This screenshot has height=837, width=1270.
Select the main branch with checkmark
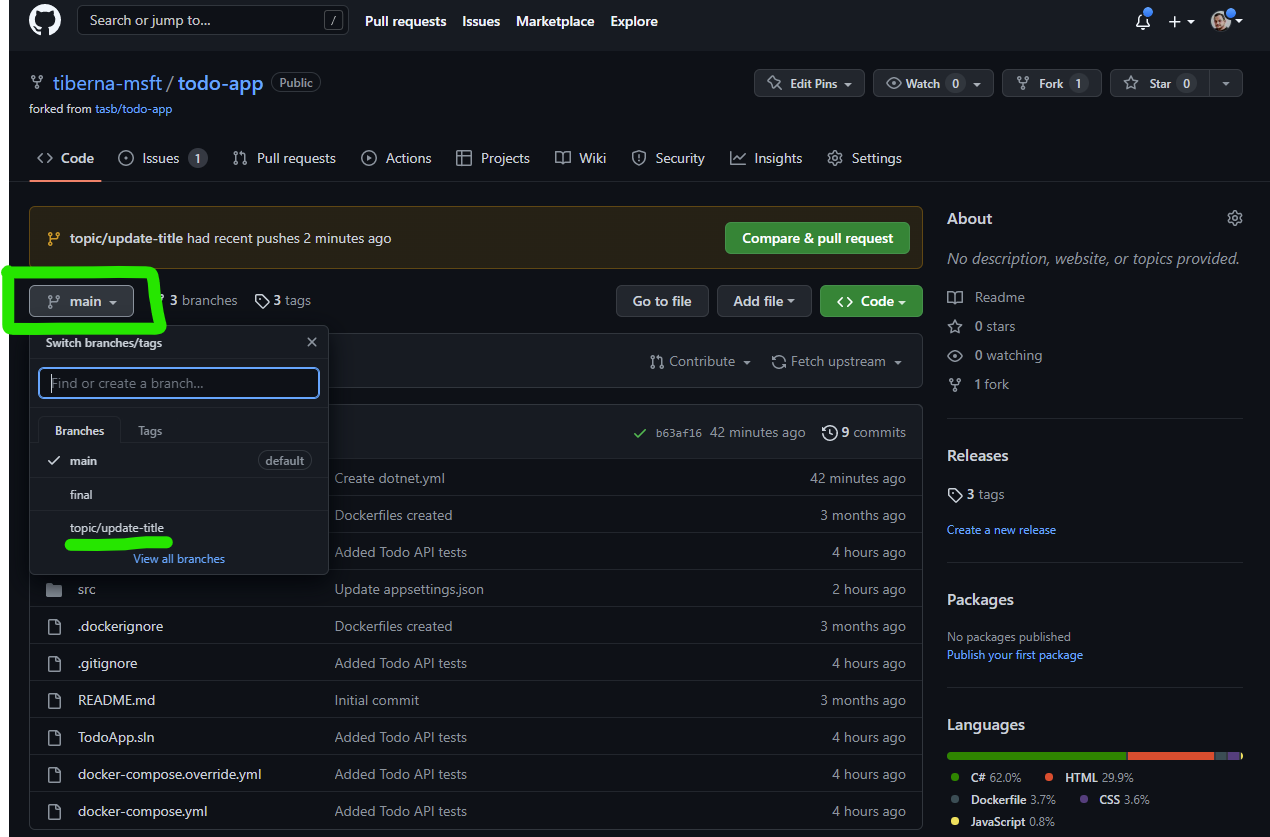click(x=83, y=461)
